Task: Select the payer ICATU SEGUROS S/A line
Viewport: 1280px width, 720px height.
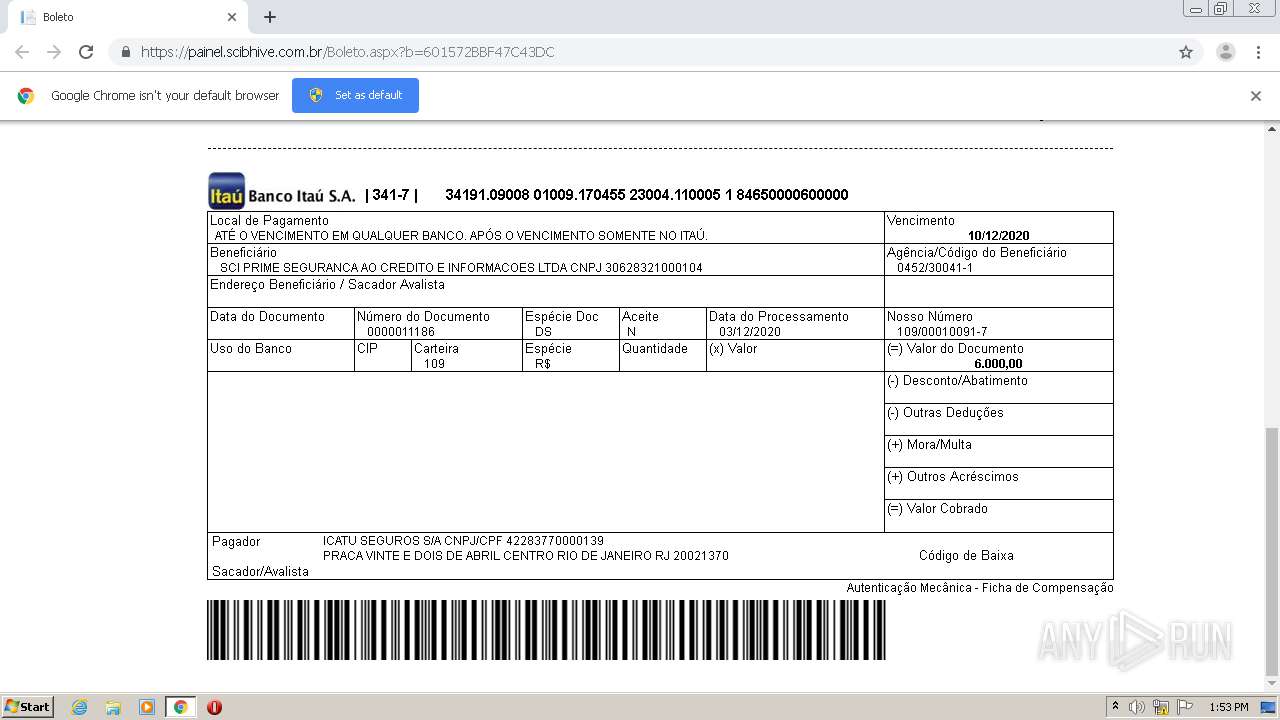Action: (463, 541)
